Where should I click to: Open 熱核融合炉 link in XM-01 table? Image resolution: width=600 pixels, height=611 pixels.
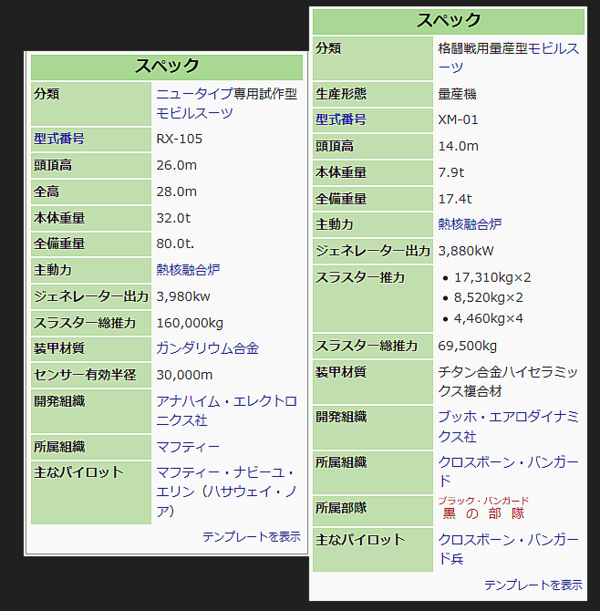(470, 224)
